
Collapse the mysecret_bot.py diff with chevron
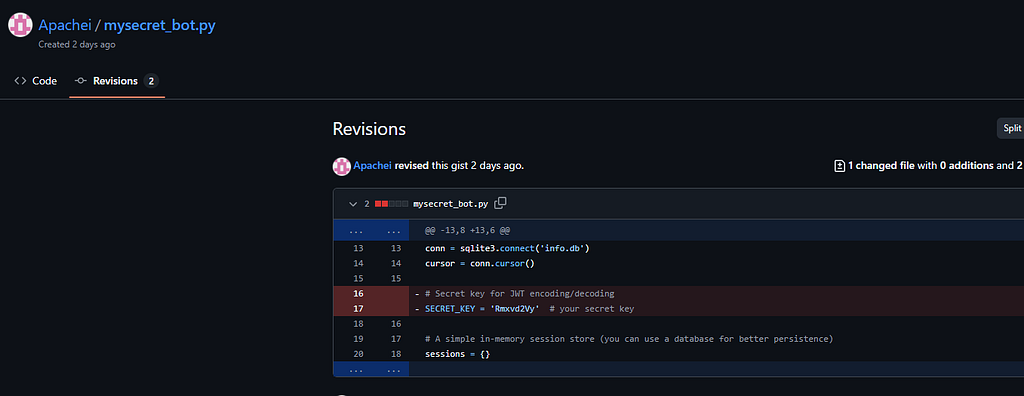tap(353, 204)
